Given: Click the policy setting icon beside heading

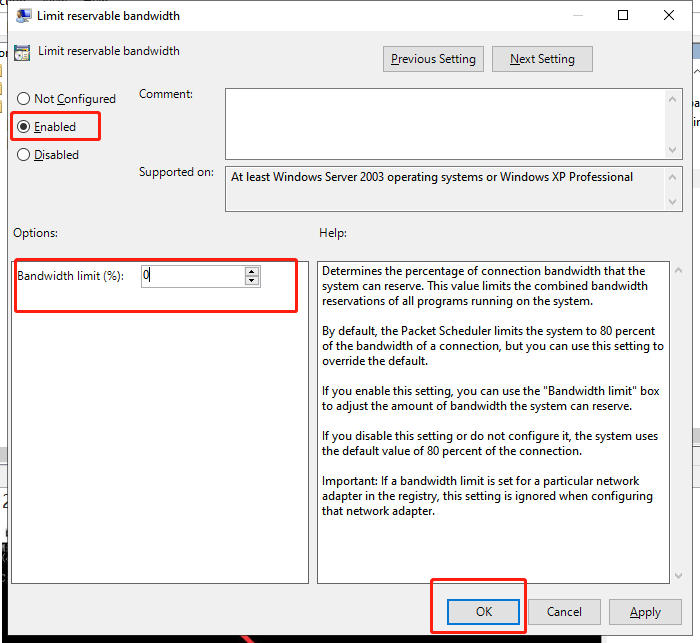Looking at the screenshot, I should (x=22, y=52).
